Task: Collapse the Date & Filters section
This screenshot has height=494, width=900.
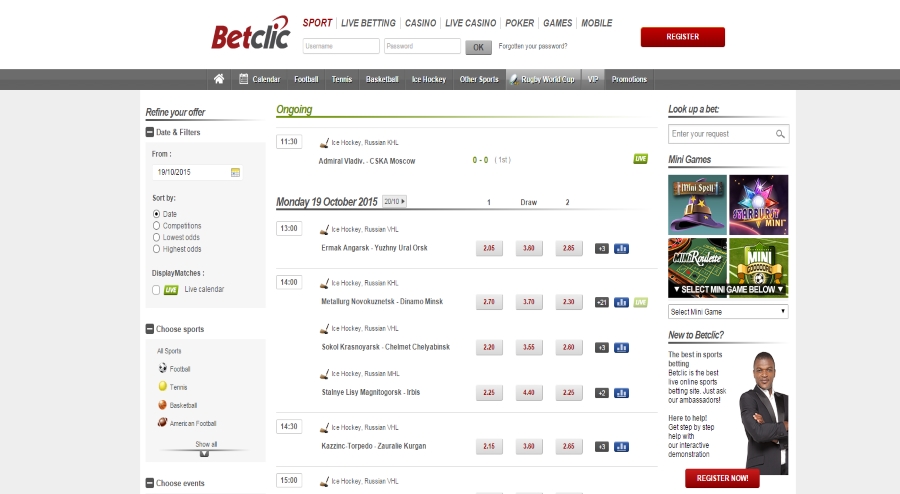Action: (150, 133)
